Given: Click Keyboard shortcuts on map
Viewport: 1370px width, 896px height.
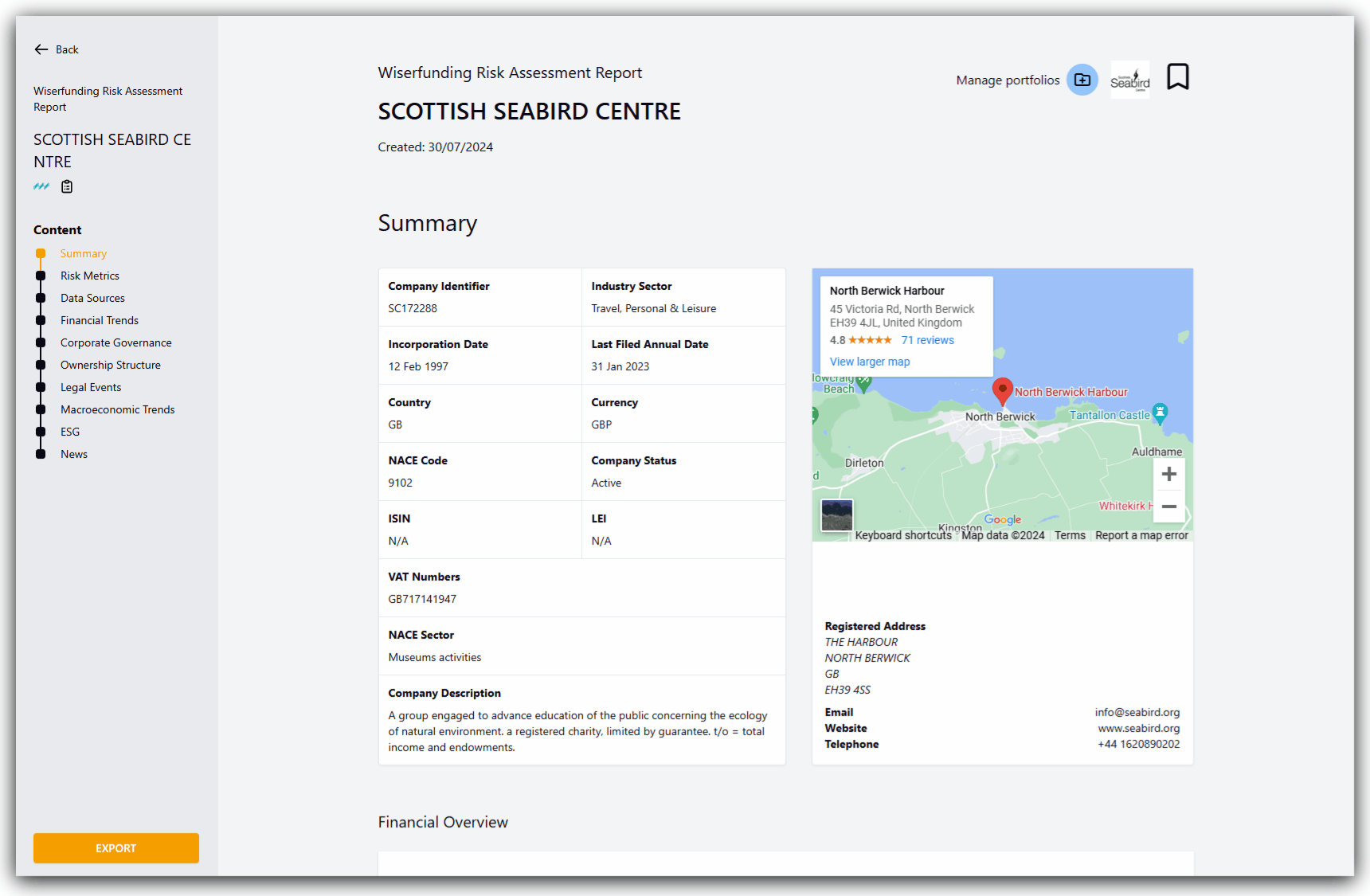Looking at the screenshot, I should click(903, 535).
